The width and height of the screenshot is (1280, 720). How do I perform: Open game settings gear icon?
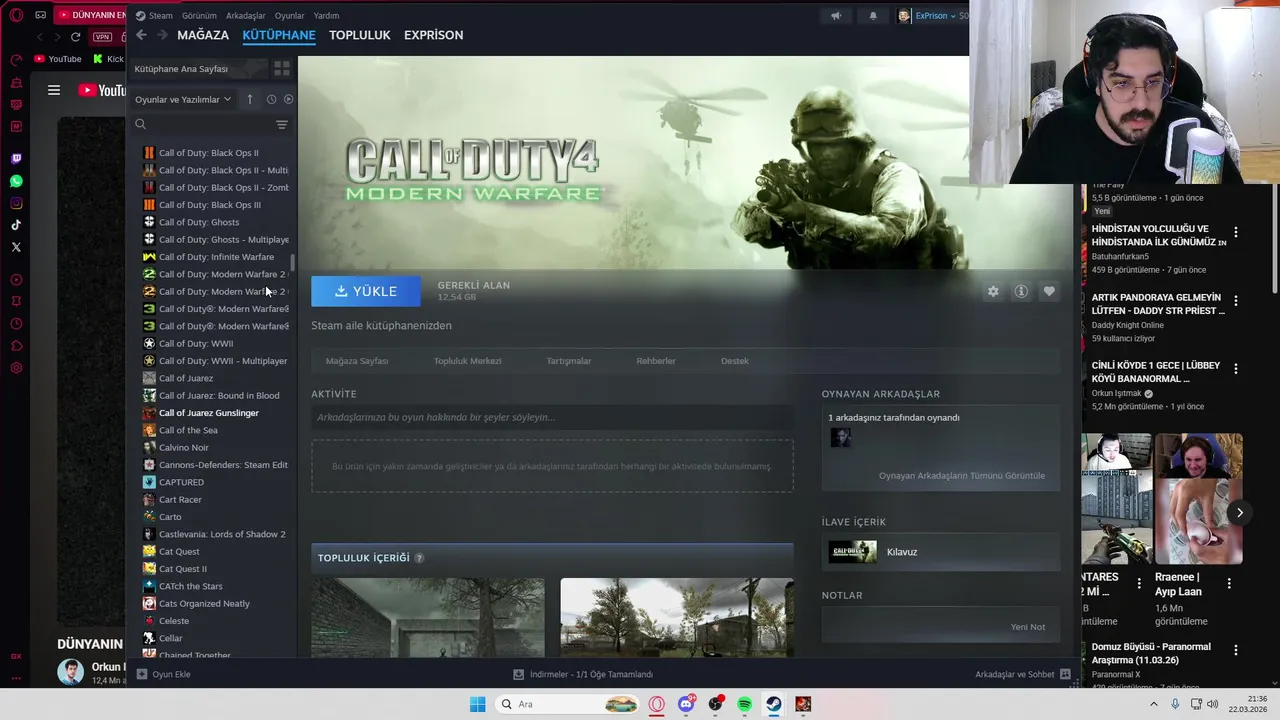(x=993, y=291)
